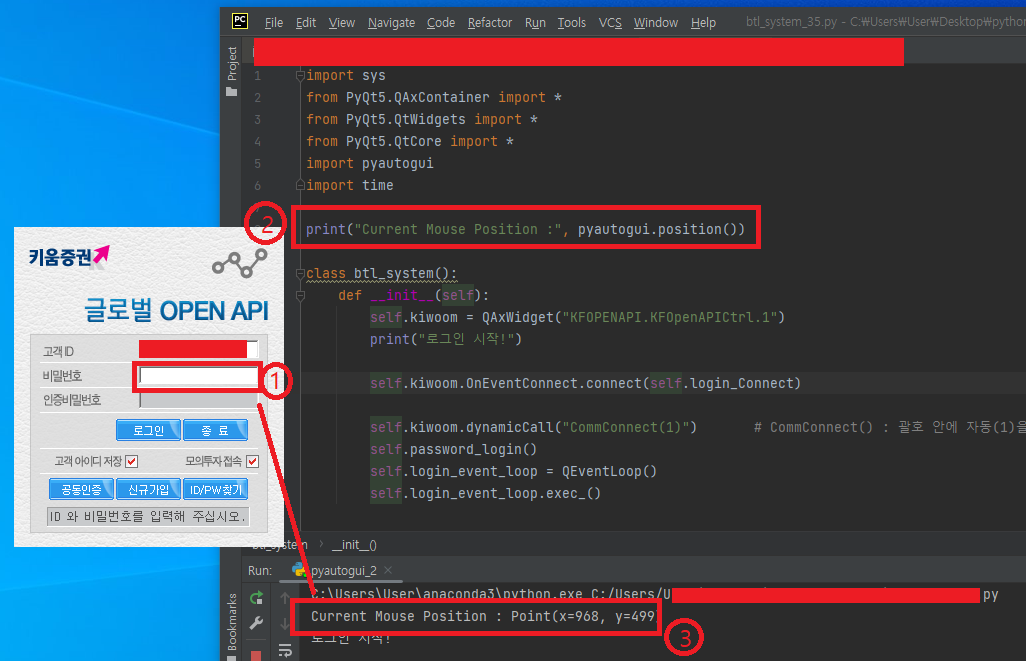Open the Tools menu
This screenshot has width=1026, height=661.
571,22
